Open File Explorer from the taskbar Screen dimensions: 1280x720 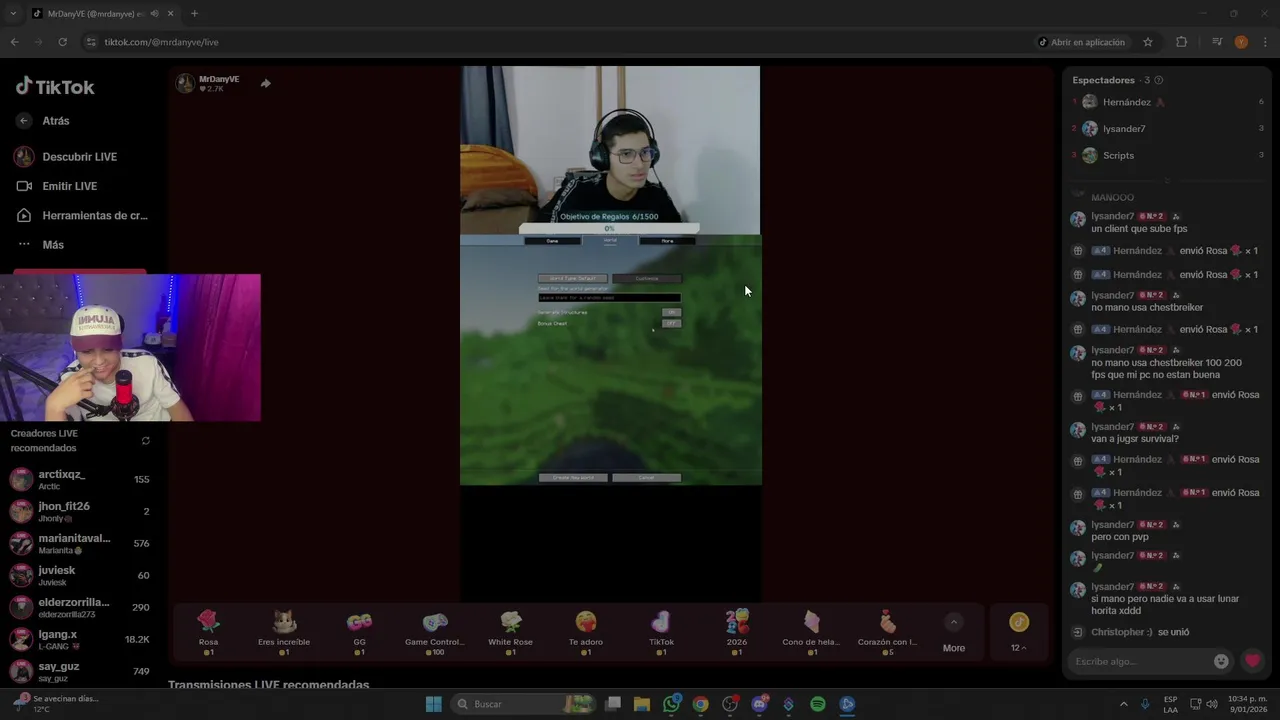click(x=642, y=704)
